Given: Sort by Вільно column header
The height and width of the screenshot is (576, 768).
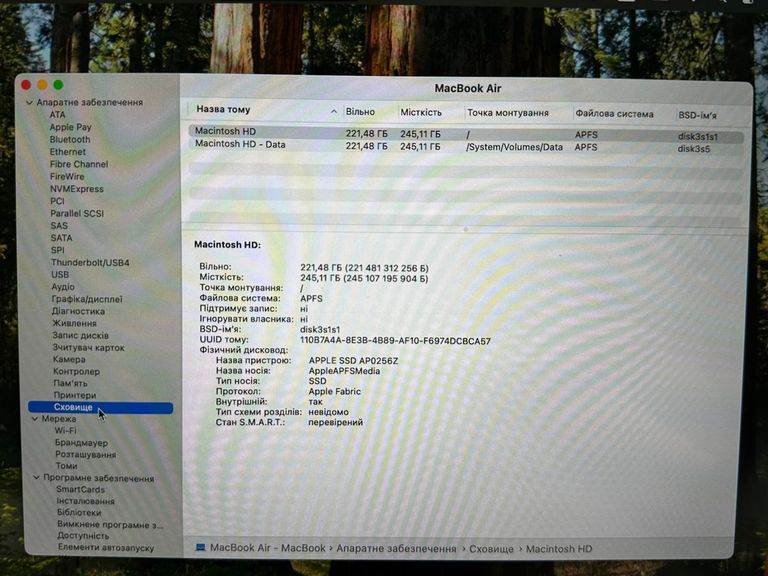Looking at the screenshot, I should pyautogui.click(x=360, y=112).
